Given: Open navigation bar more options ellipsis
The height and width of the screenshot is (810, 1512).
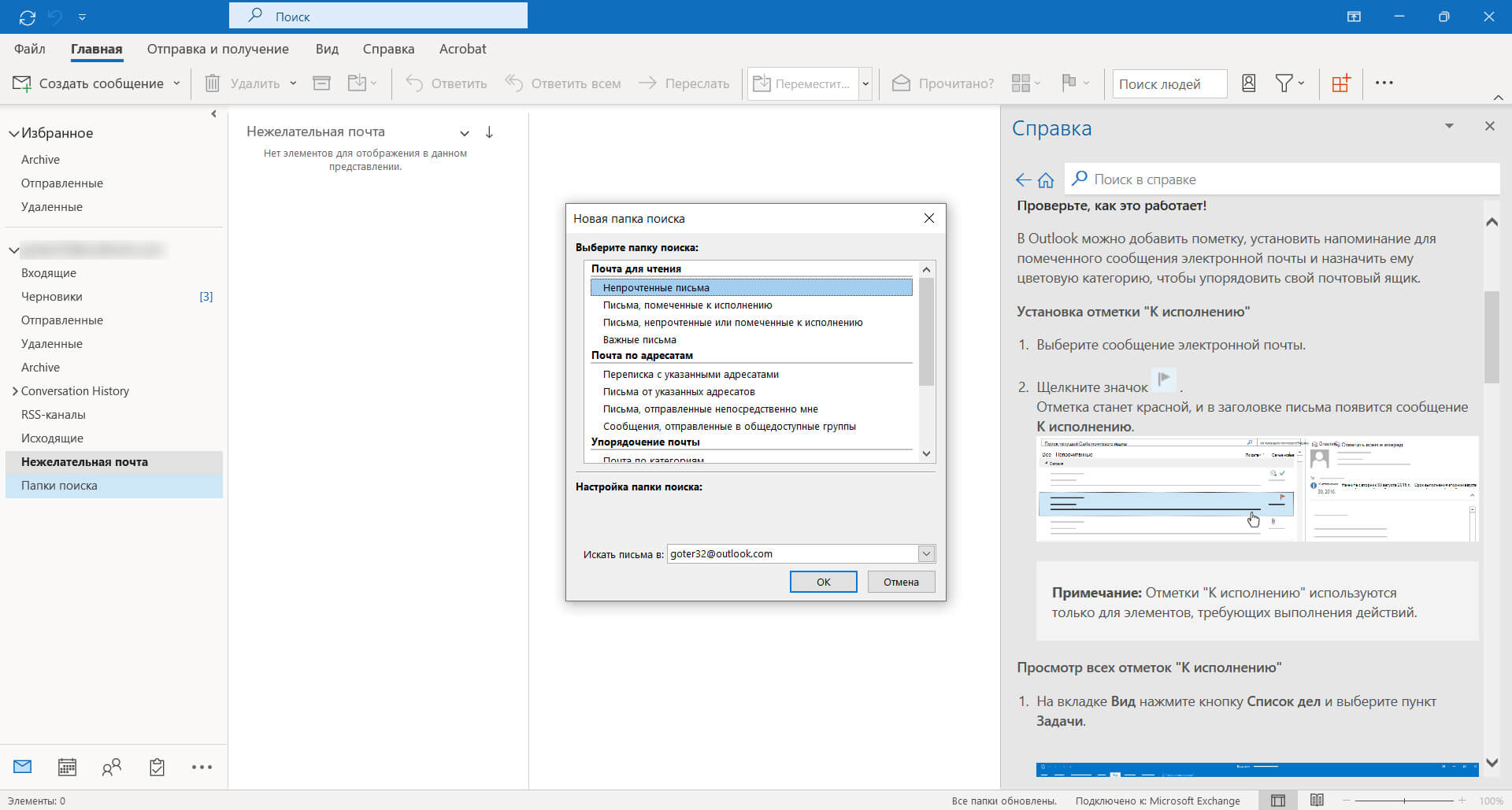Looking at the screenshot, I should pyautogui.click(x=202, y=767).
